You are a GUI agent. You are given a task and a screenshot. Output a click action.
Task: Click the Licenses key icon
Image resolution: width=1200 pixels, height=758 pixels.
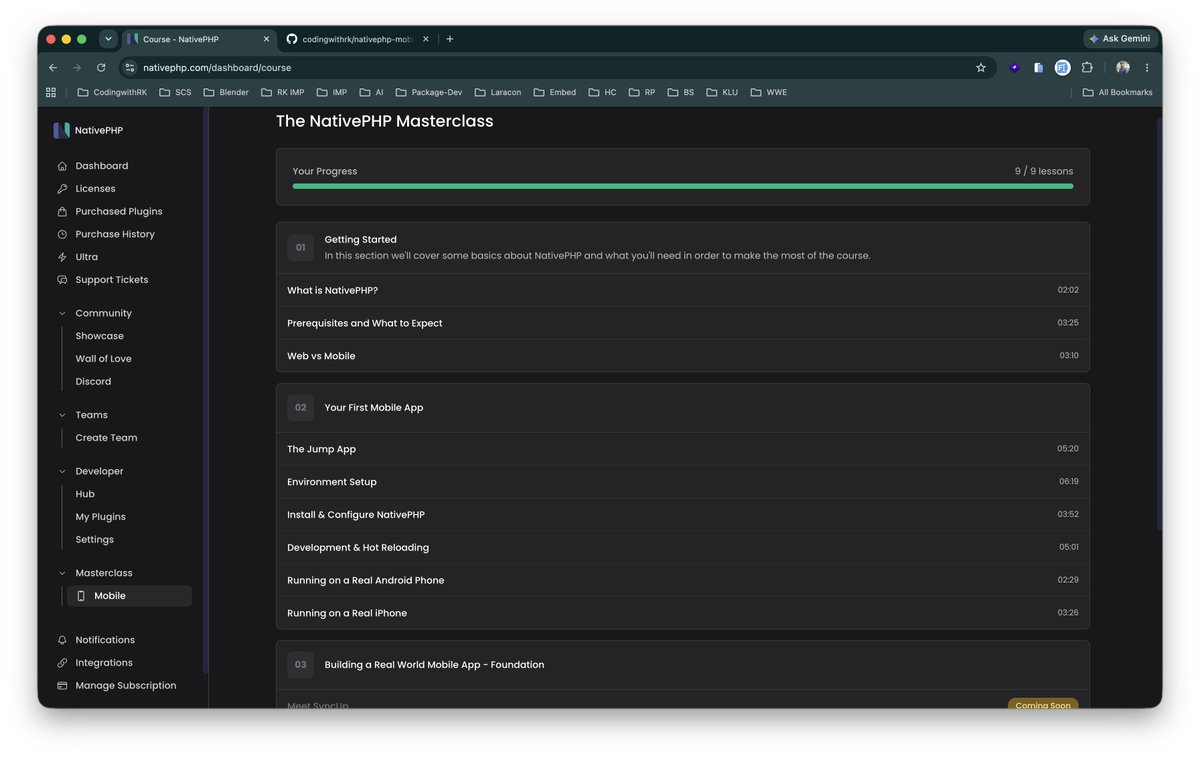pyautogui.click(x=62, y=189)
